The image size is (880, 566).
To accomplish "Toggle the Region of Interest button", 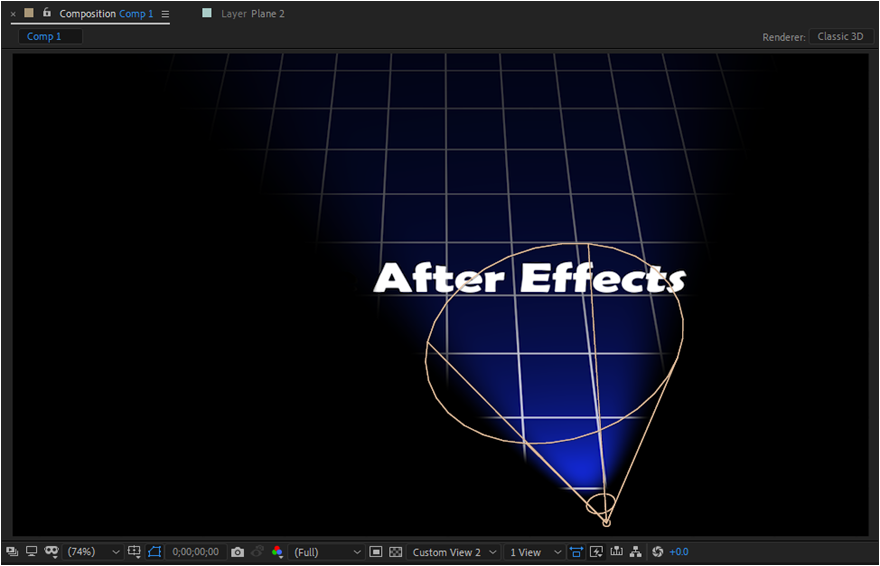I will point(376,552).
